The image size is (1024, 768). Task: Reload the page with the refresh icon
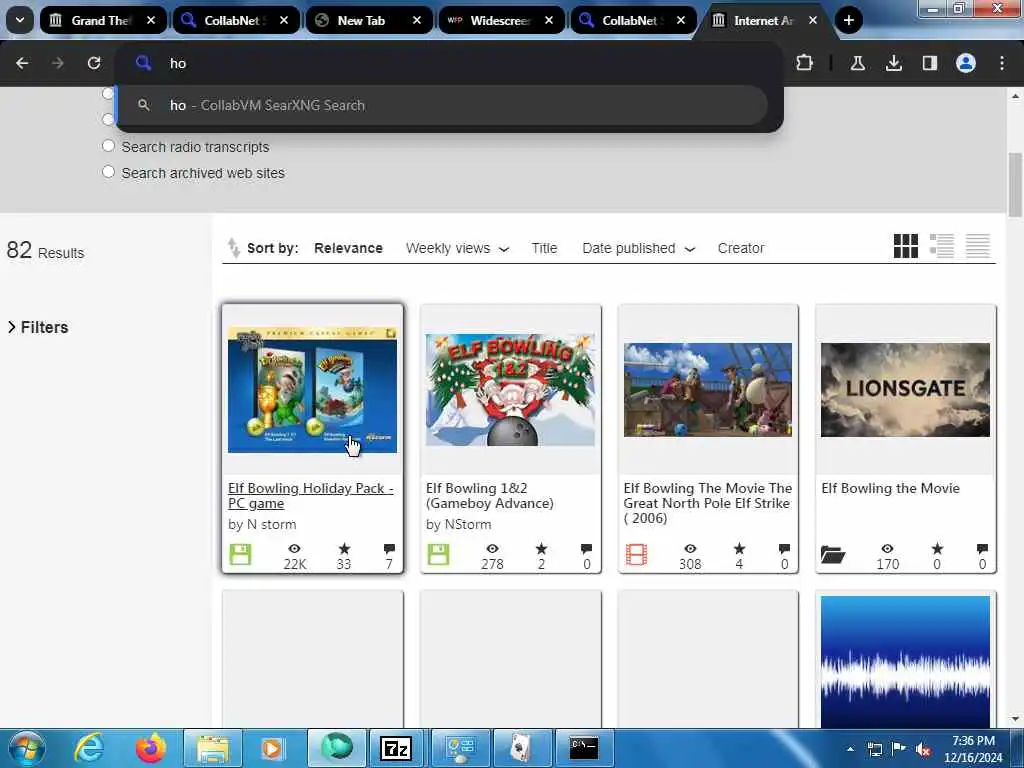point(94,63)
